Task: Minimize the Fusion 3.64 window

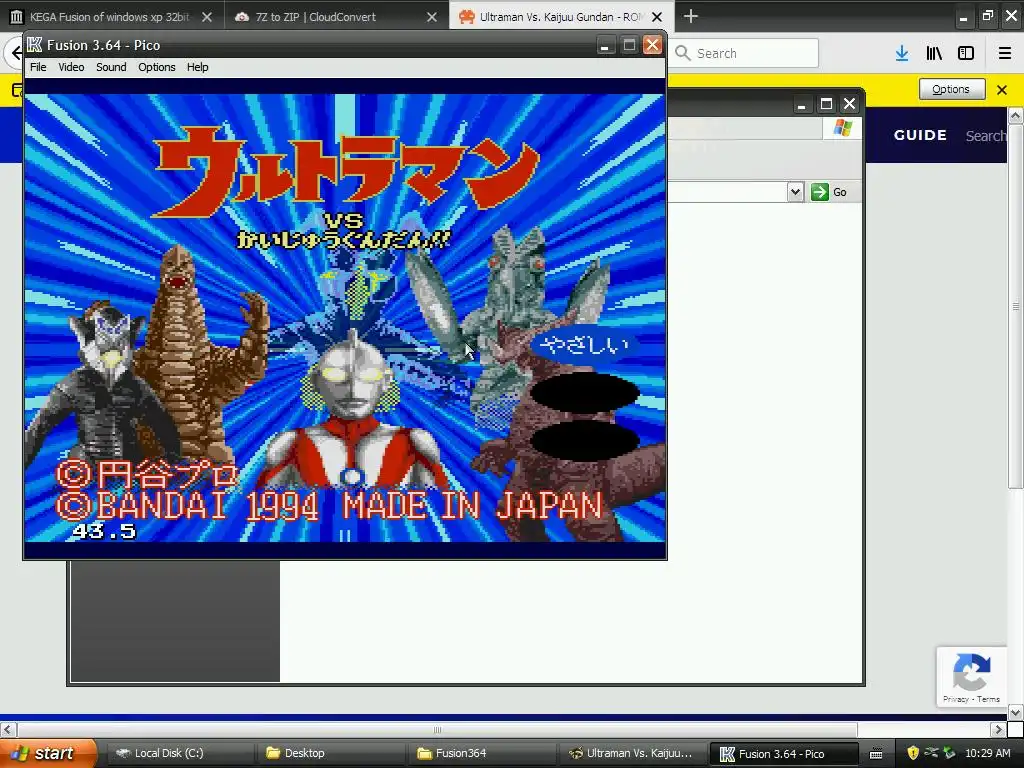Action: point(604,45)
